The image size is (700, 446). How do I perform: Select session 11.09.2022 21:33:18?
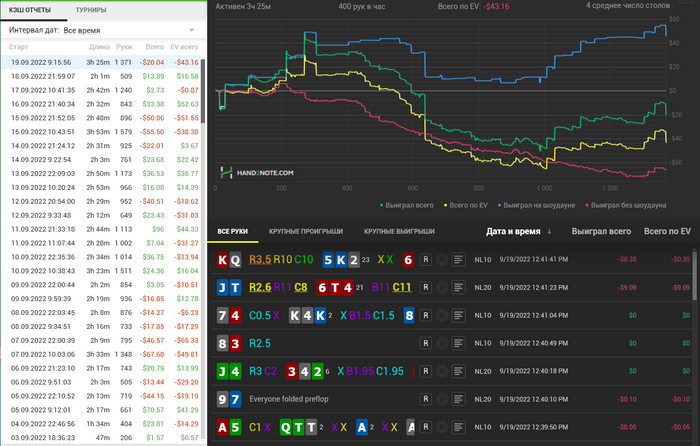point(102,229)
